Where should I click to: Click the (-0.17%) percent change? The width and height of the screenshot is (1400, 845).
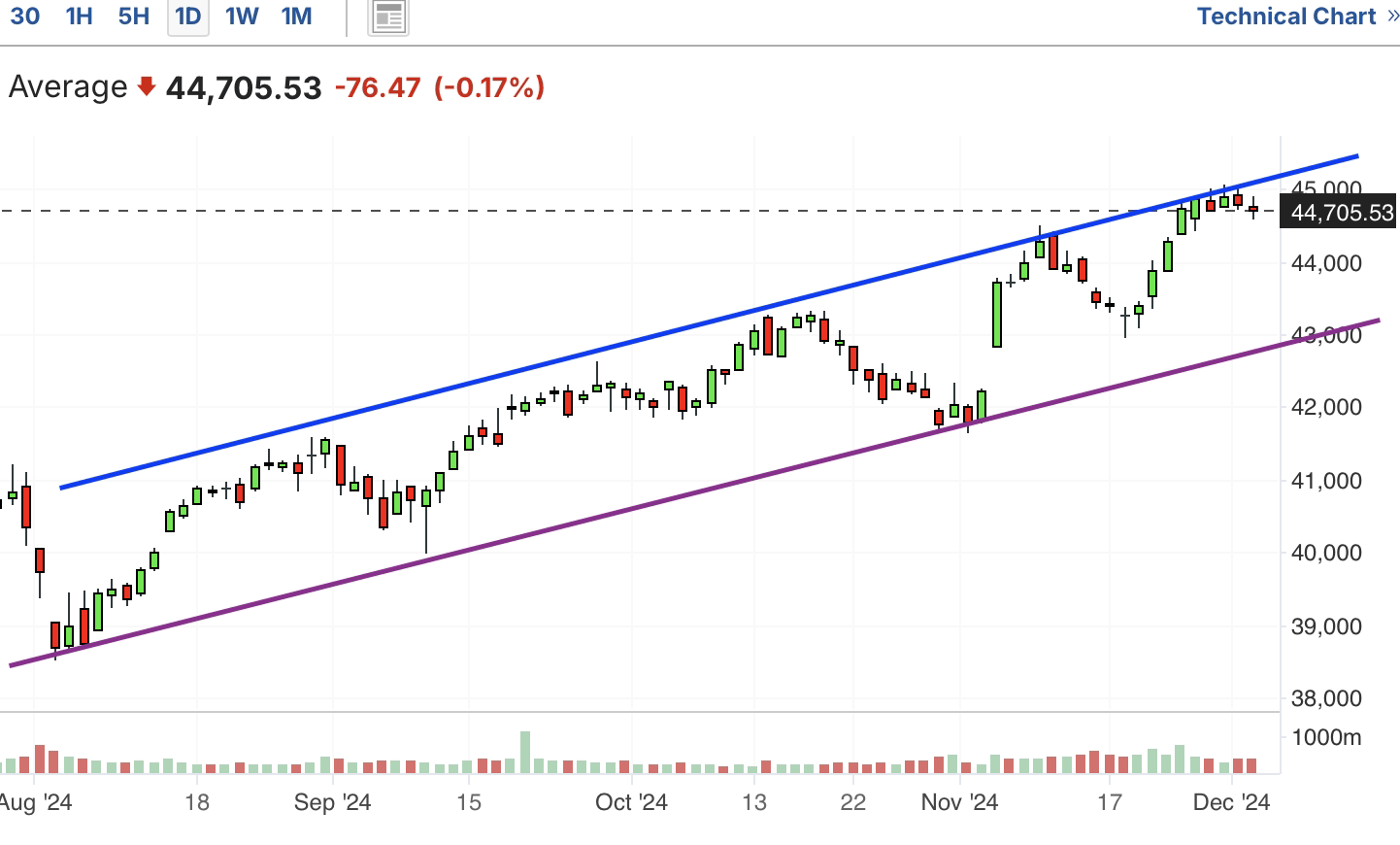[x=488, y=87]
